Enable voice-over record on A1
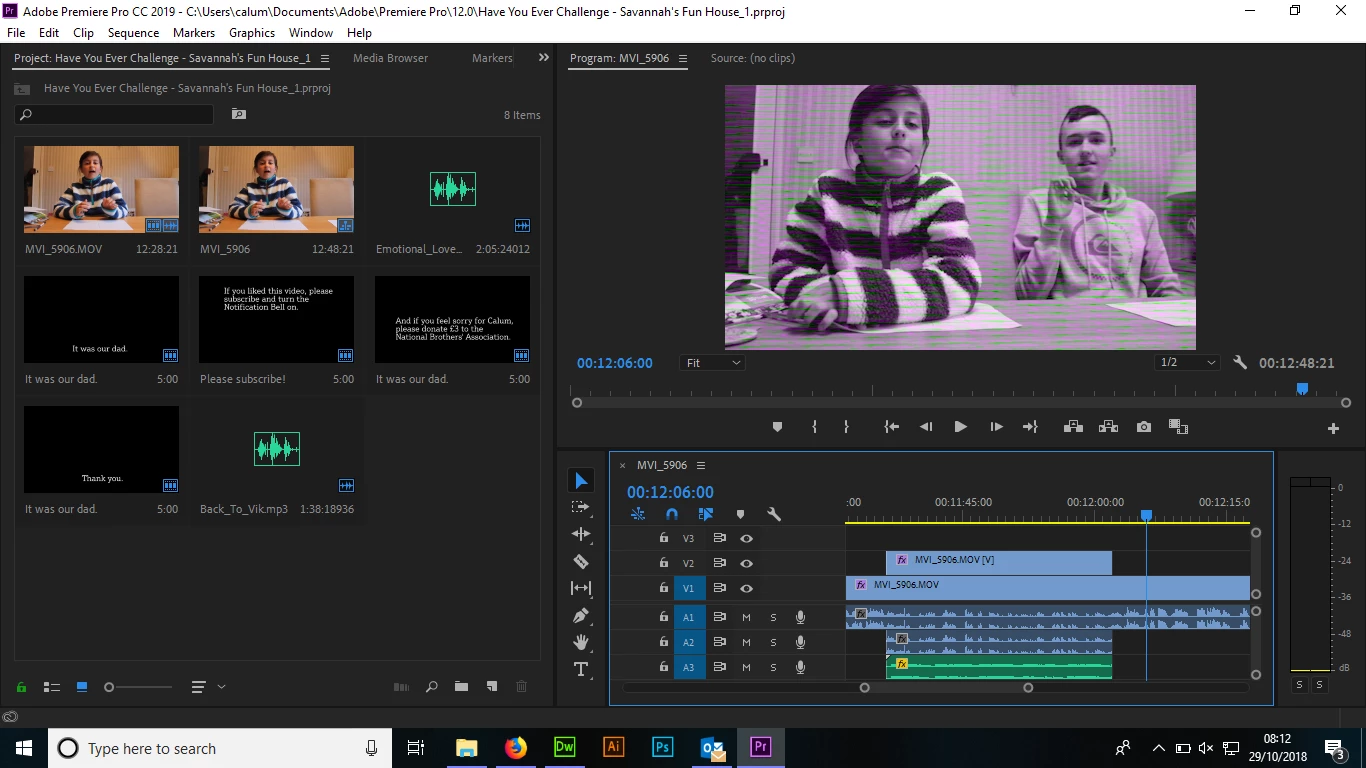Screen dimensions: 1366x768 (800, 617)
